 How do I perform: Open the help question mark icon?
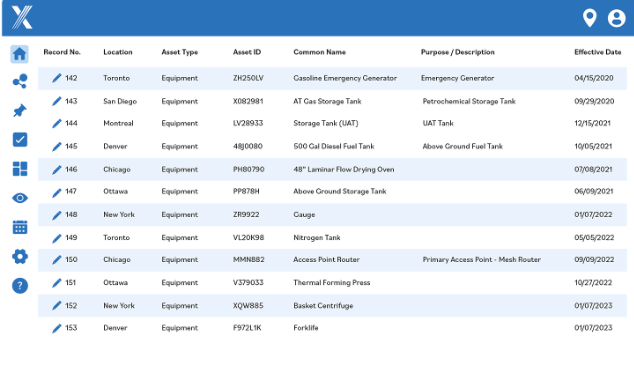pos(20,286)
